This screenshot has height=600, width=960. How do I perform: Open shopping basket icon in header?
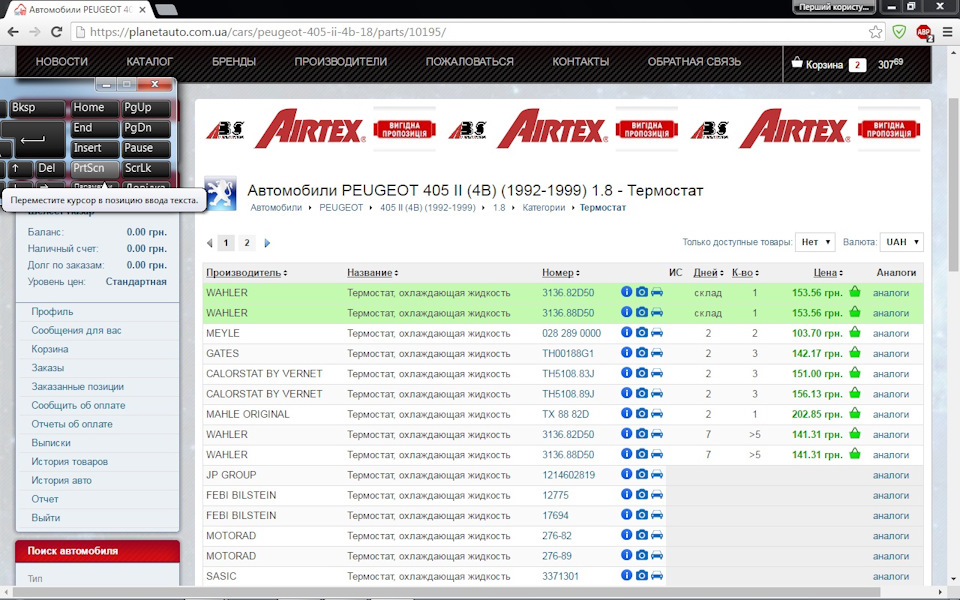[797, 62]
